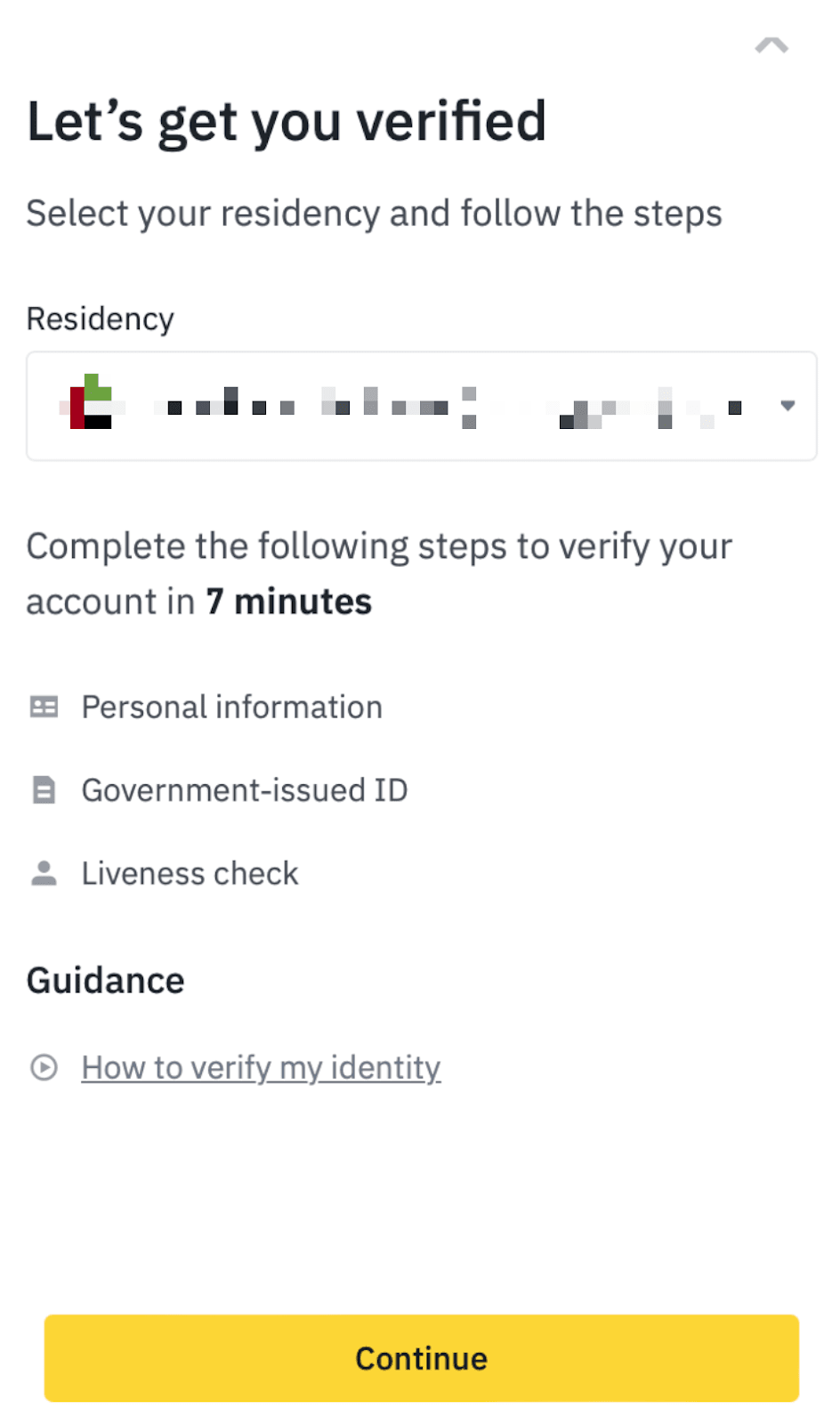840x1424 pixels.
Task: Click the country flag icon in Residency
Action: 92,403
